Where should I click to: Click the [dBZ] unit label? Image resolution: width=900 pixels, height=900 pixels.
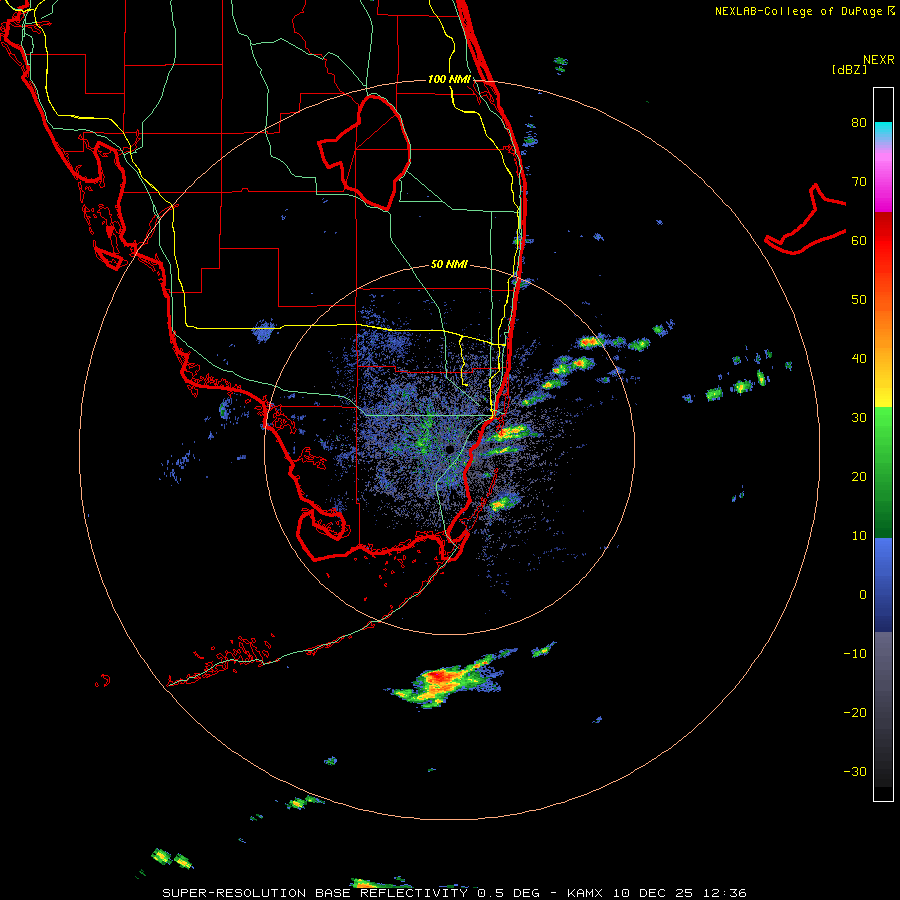tap(849, 69)
